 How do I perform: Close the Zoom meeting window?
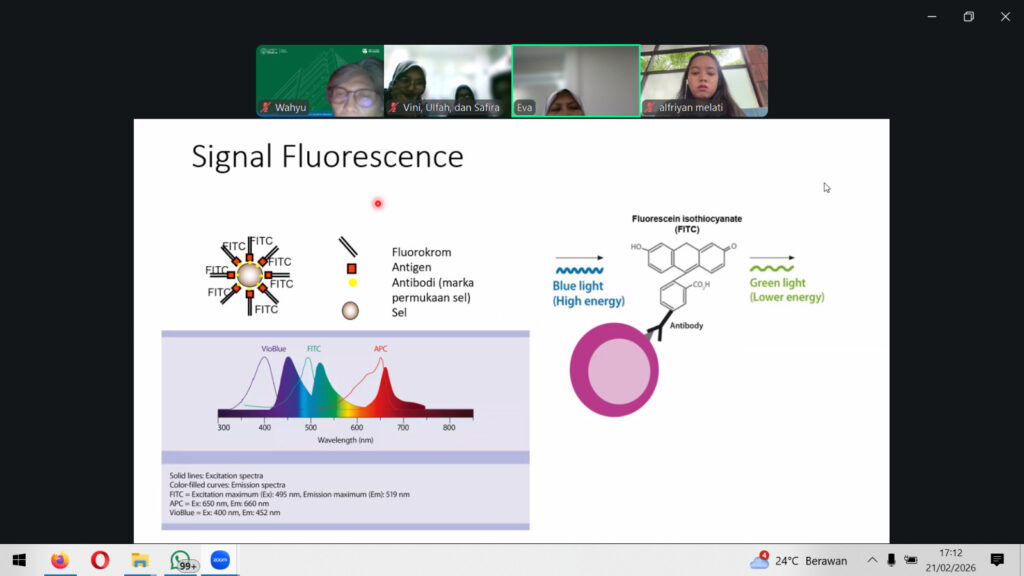(x=1005, y=16)
